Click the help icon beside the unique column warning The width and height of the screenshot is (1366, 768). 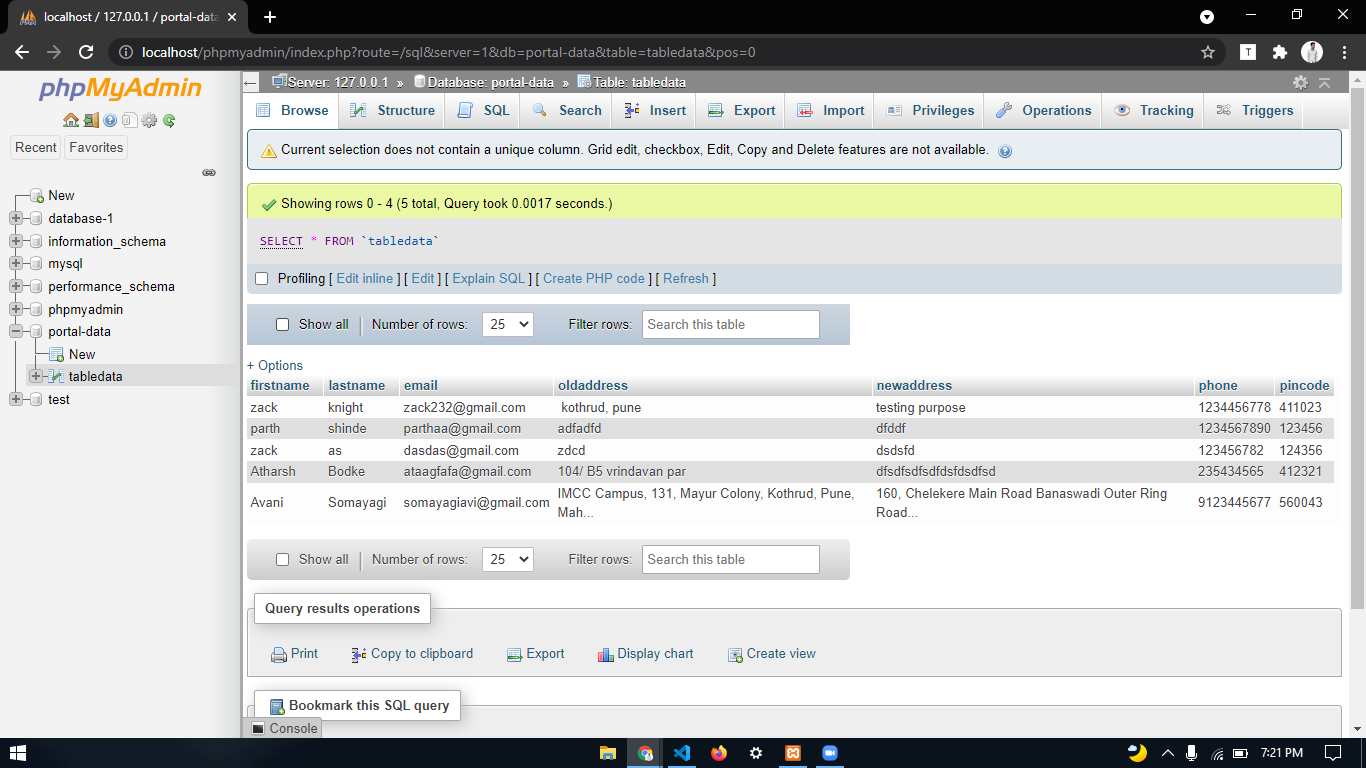click(1005, 151)
